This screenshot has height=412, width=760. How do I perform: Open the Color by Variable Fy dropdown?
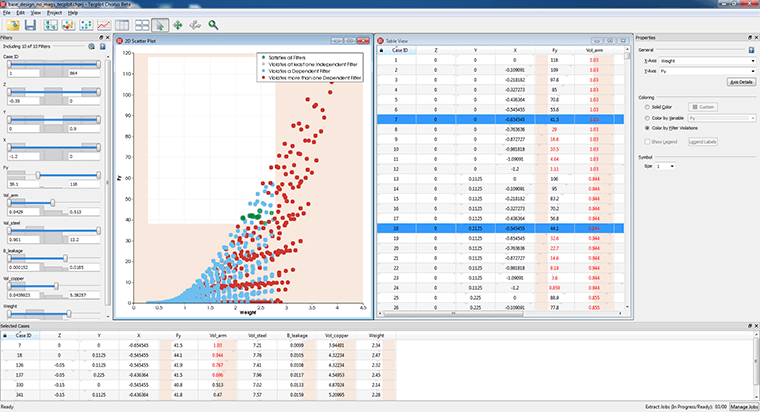coord(722,118)
